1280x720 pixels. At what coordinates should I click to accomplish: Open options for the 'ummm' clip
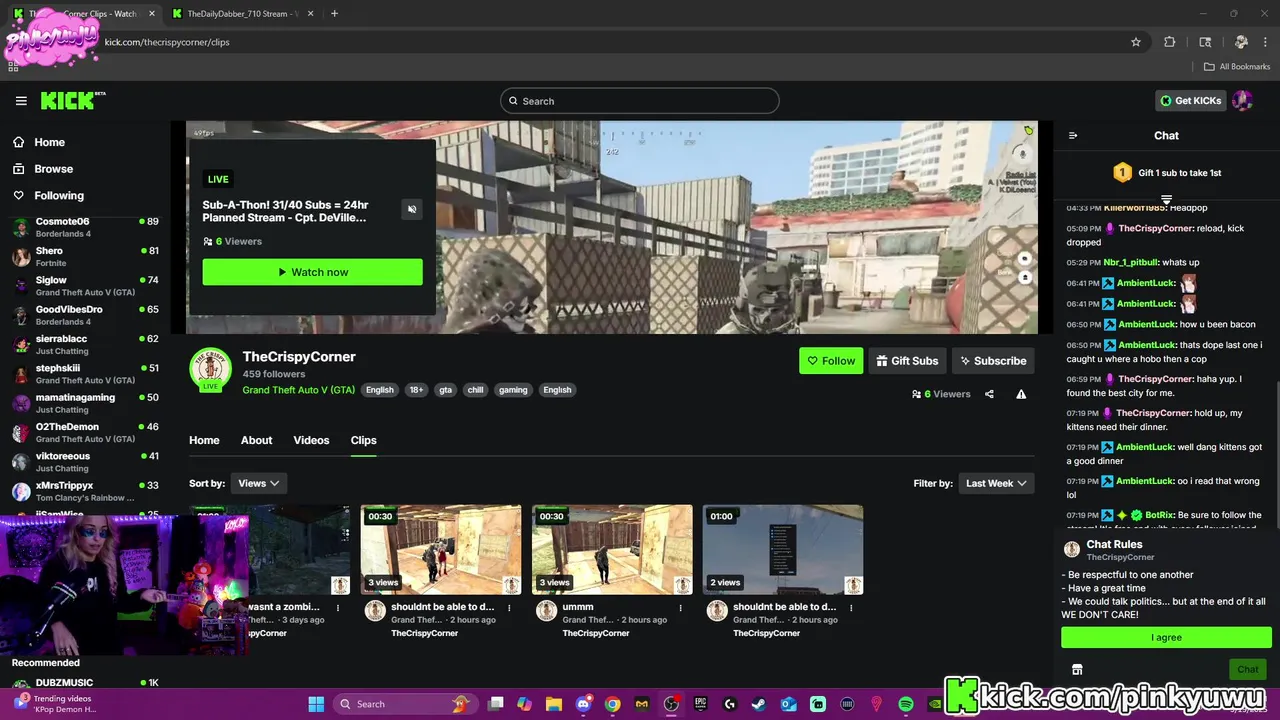pos(680,607)
